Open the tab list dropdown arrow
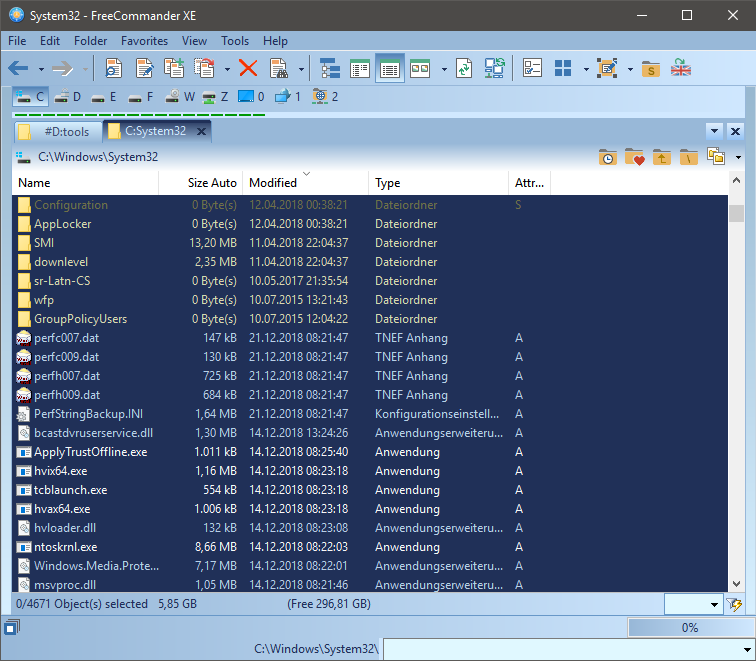This screenshot has height=661, width=756. pyautogui.click(x=715, y=131)
